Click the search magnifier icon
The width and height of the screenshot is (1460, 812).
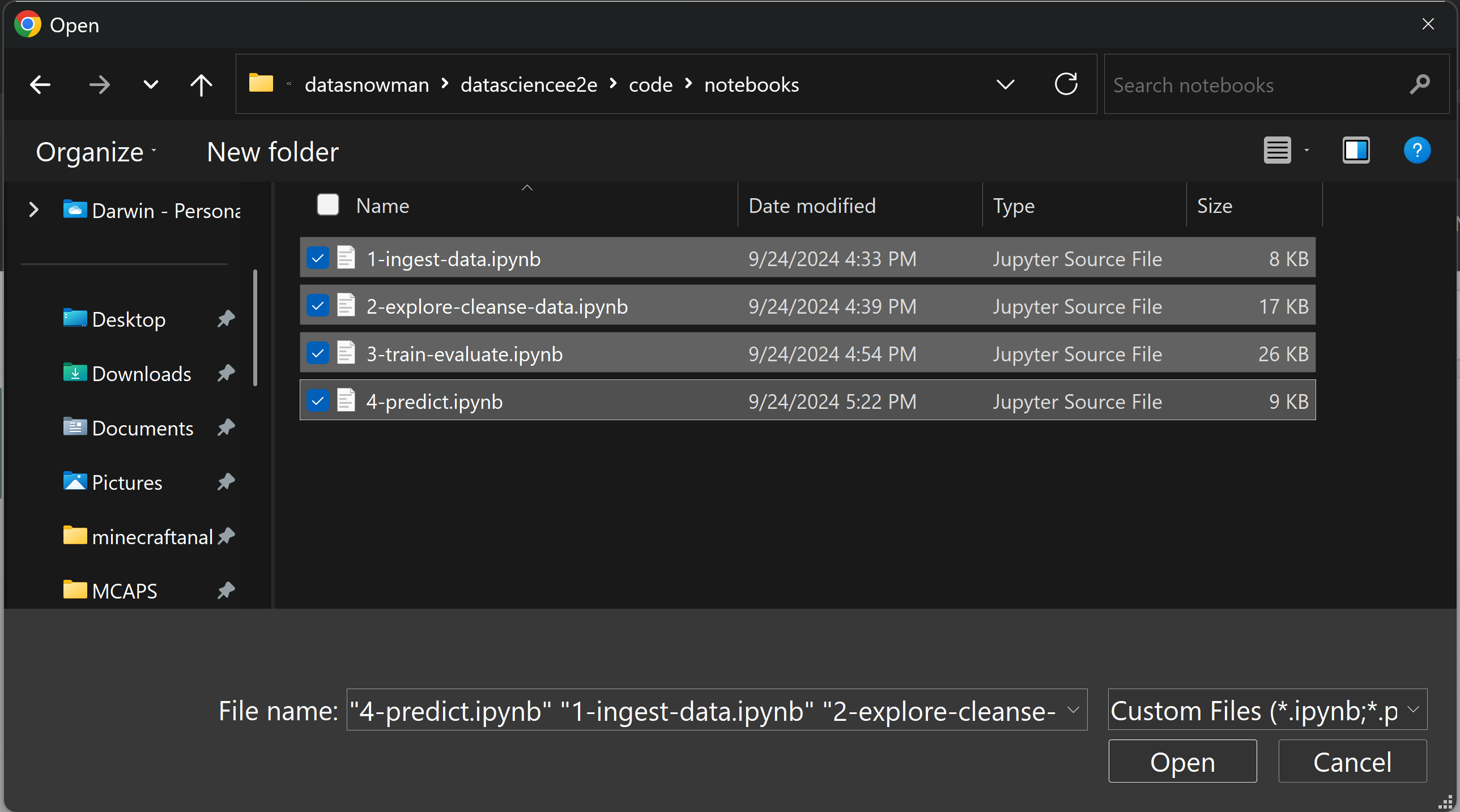point(1420,85)
